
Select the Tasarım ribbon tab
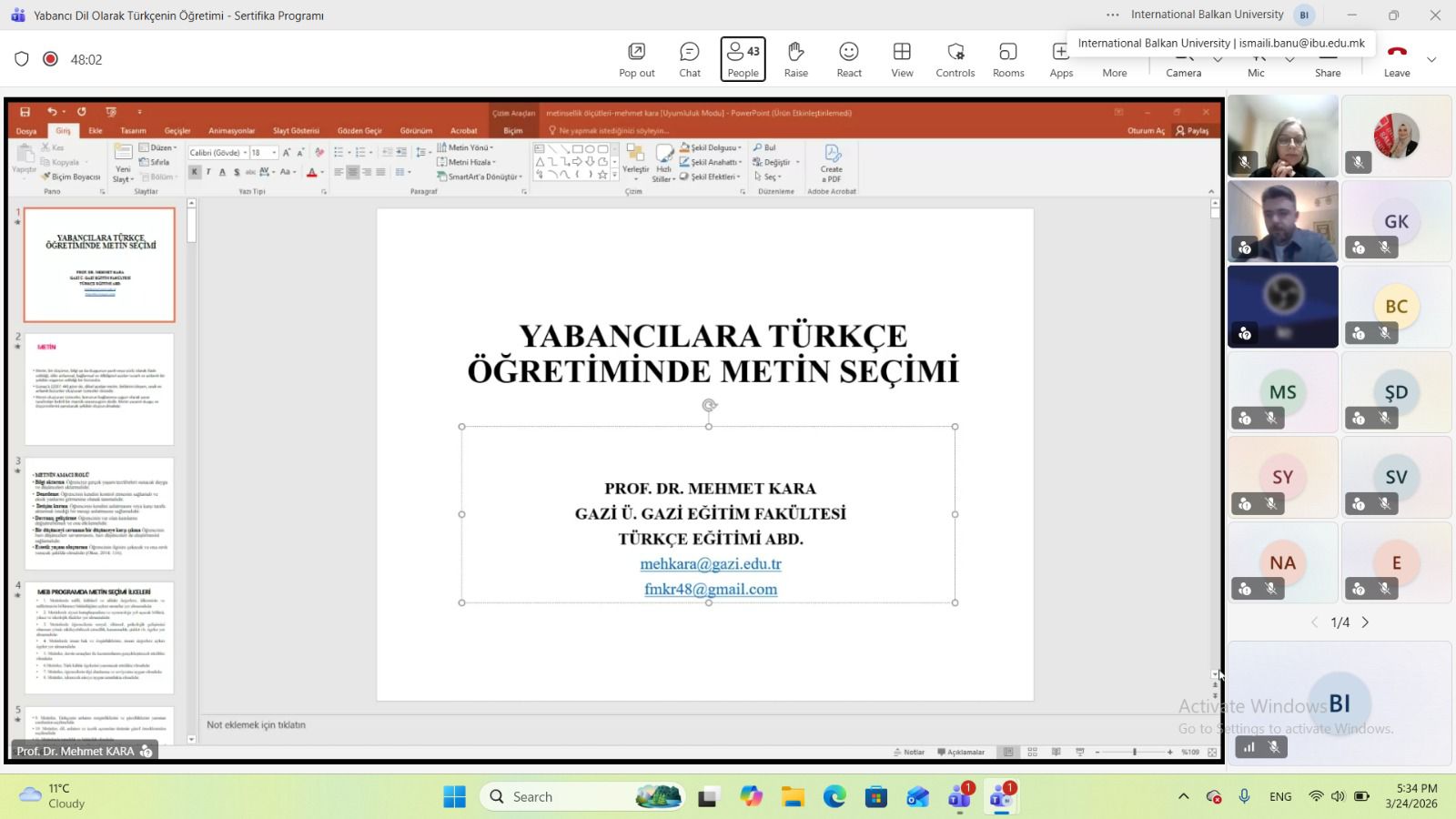(x=133, y=131)
